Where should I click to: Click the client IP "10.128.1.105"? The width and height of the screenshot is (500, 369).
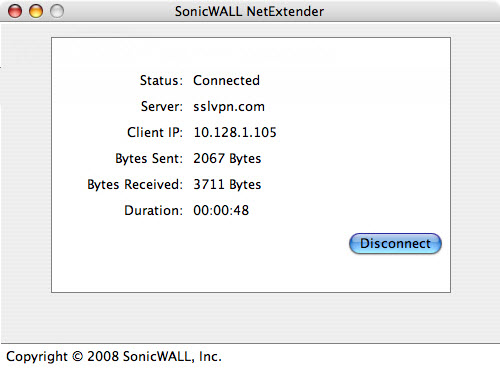235,132
